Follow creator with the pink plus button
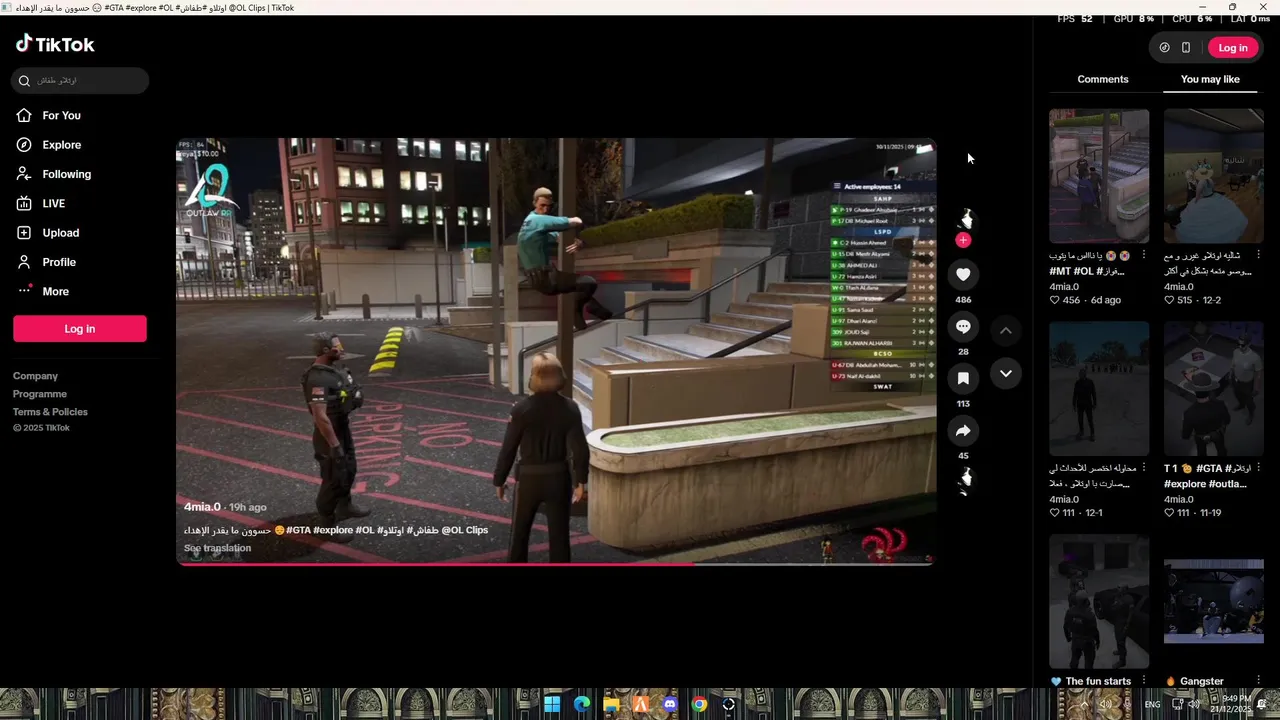The width and height of the screenshot is (1280, 720). 963,240
